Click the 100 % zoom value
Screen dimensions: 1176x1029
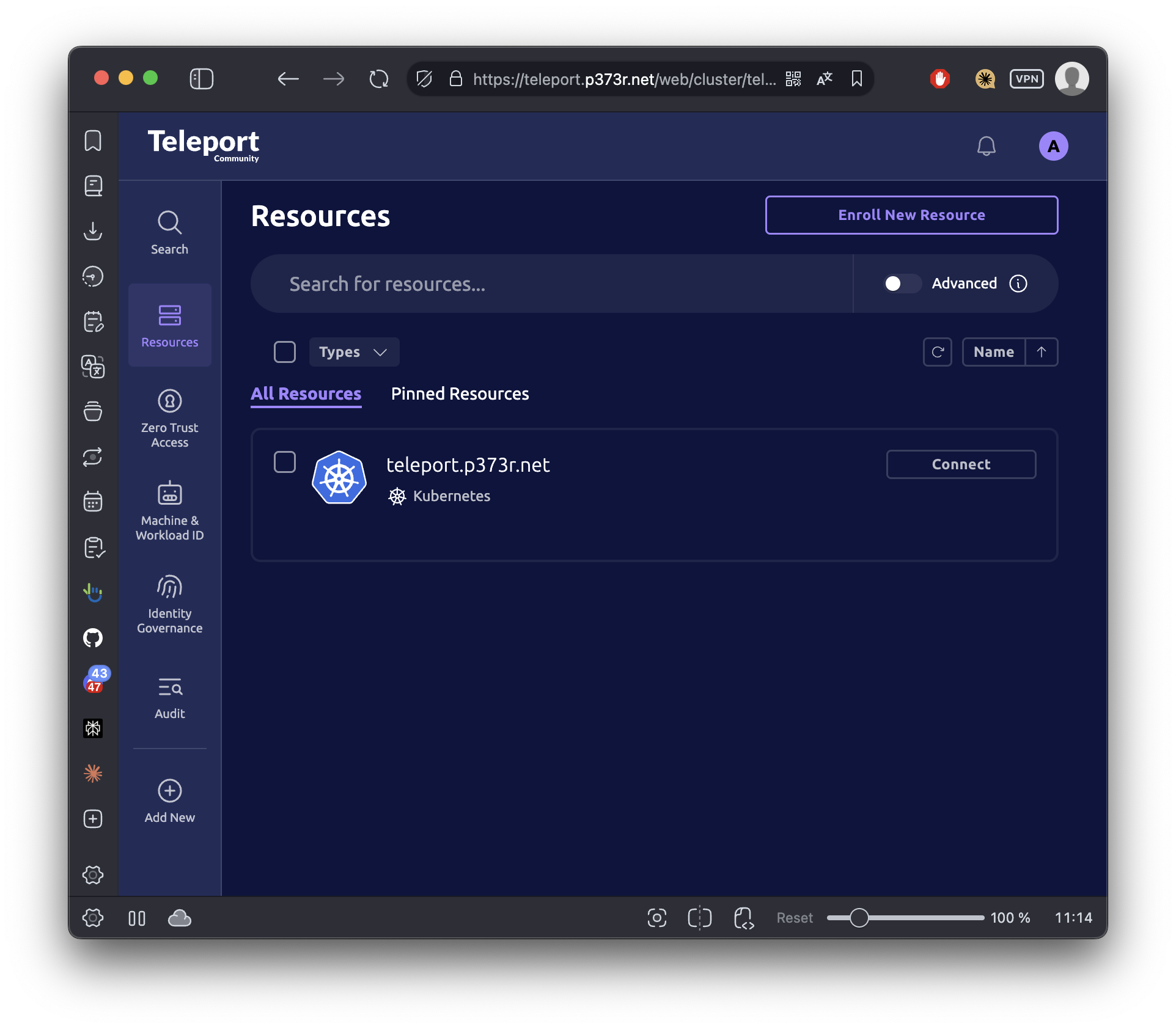click(1010, 918)
